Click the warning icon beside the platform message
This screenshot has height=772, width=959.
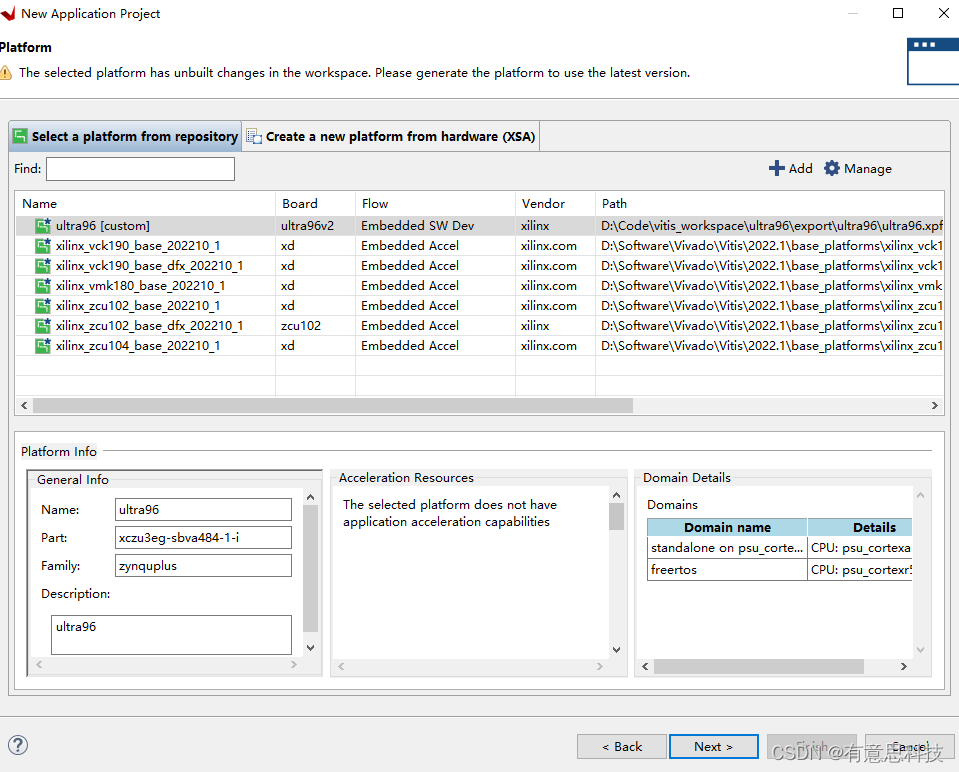(6, 73)
